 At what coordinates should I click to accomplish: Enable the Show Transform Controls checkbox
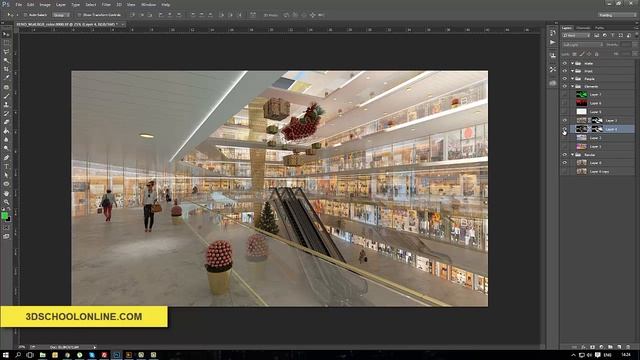tap(80, 15)
